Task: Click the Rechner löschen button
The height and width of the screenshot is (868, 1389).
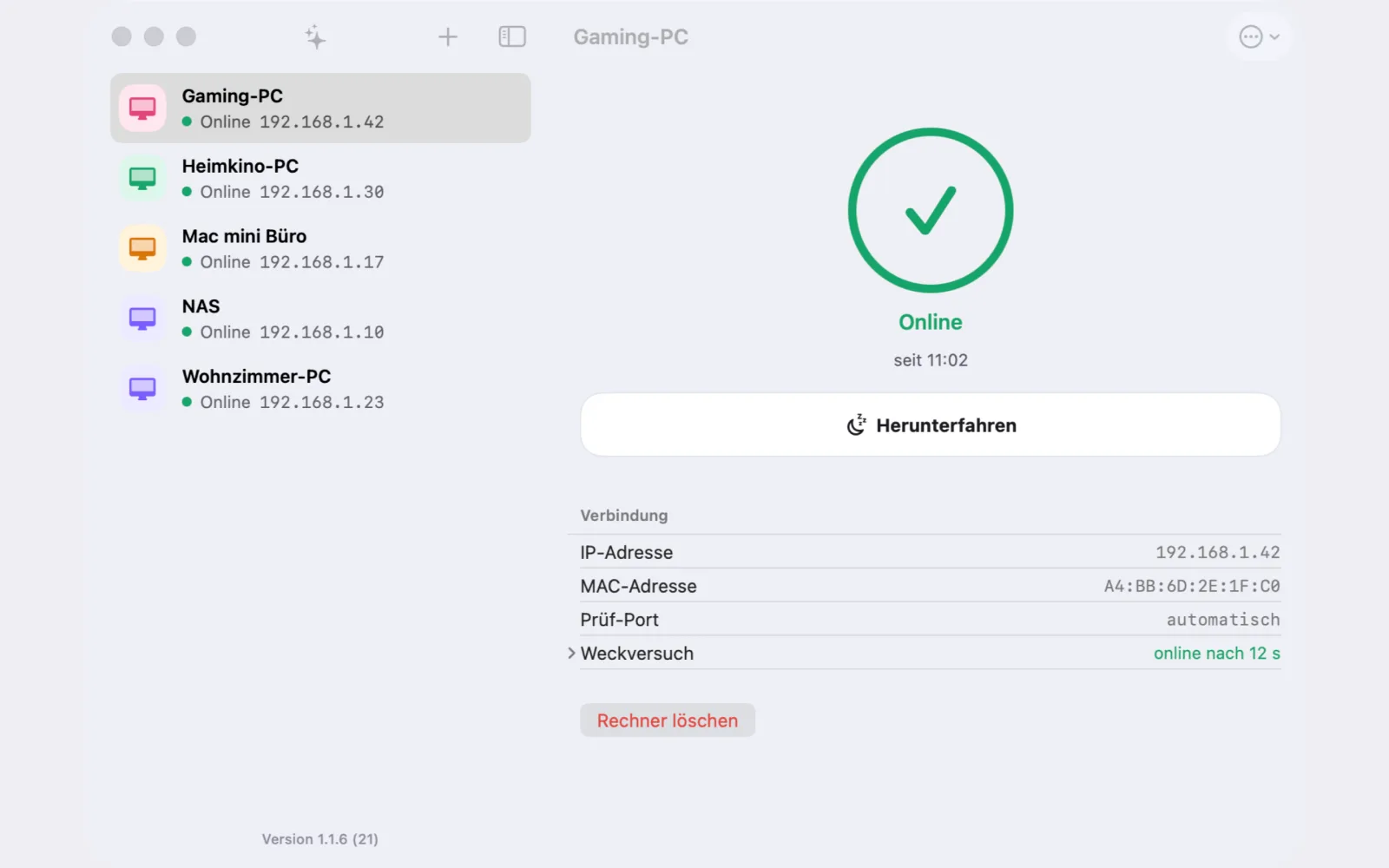Action: pos(668,720)
